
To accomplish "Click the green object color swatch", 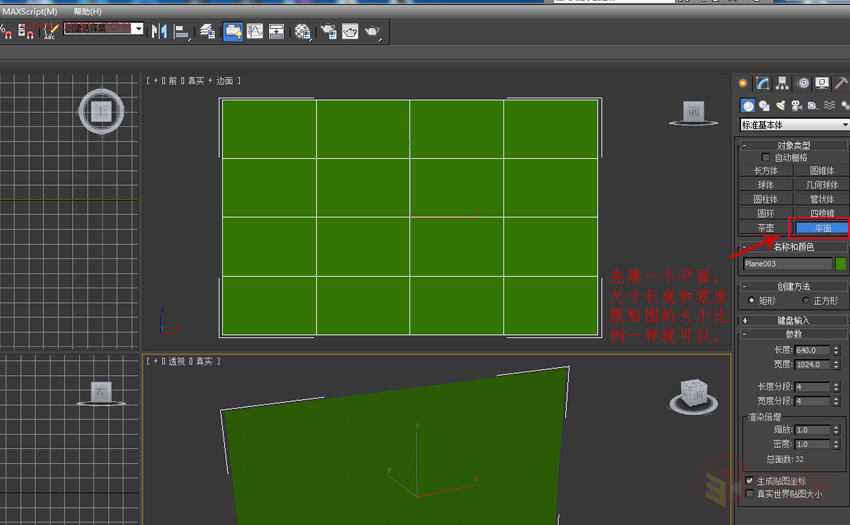I will tap(841, 264).
